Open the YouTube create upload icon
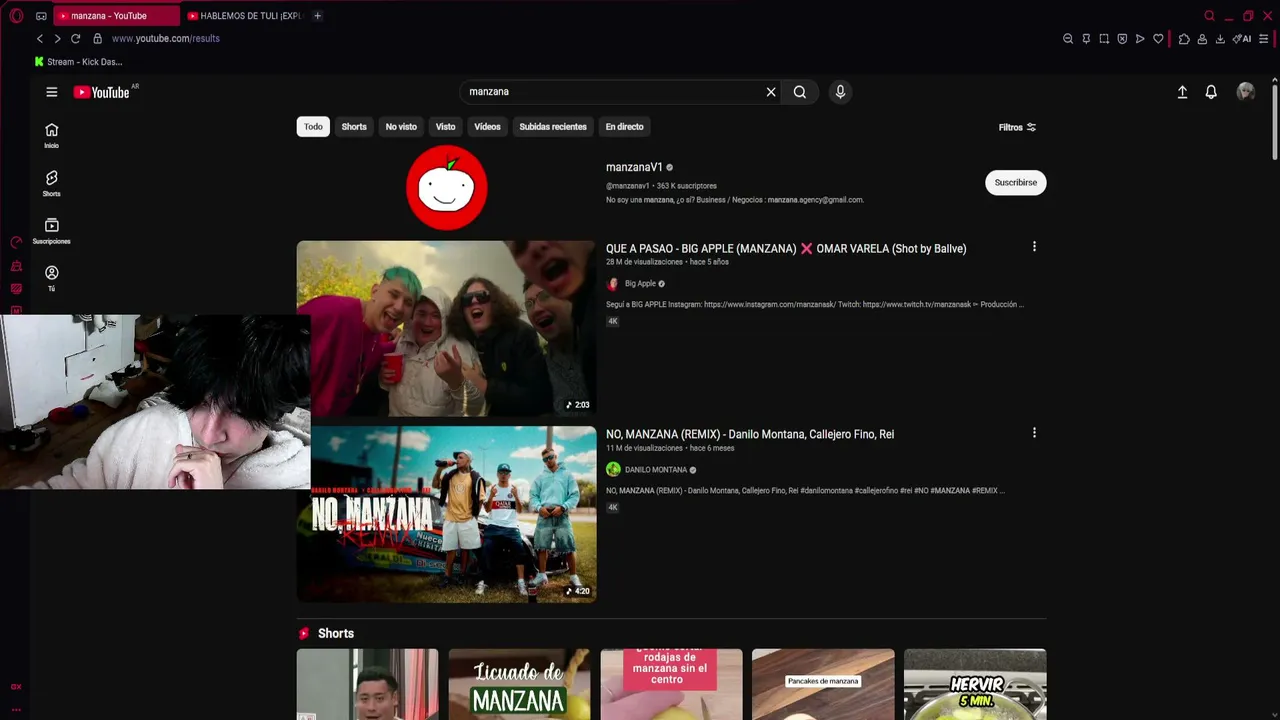Viewport: 1280px width, 720px height. click(1182, 92)
